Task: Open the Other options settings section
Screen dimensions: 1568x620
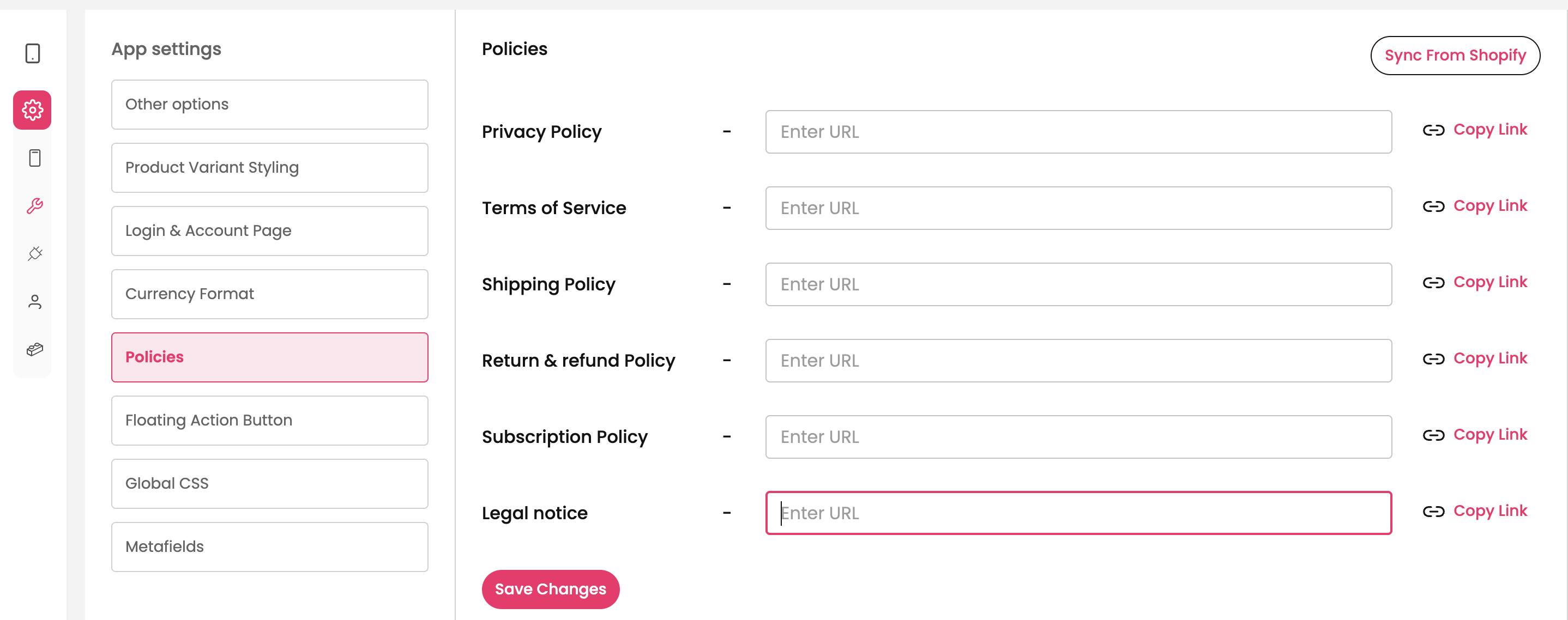Action: tap(270, 105)
